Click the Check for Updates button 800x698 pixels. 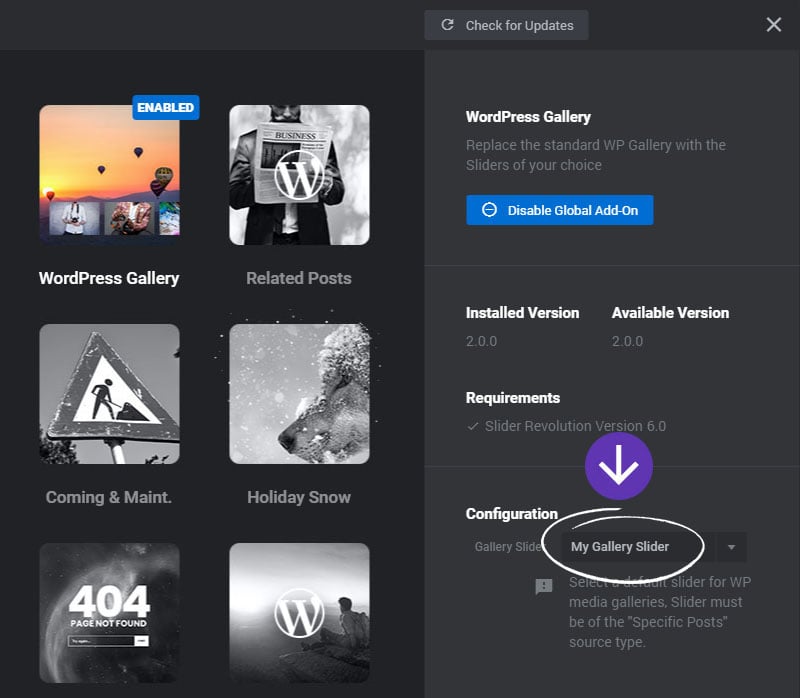point(506,25)
